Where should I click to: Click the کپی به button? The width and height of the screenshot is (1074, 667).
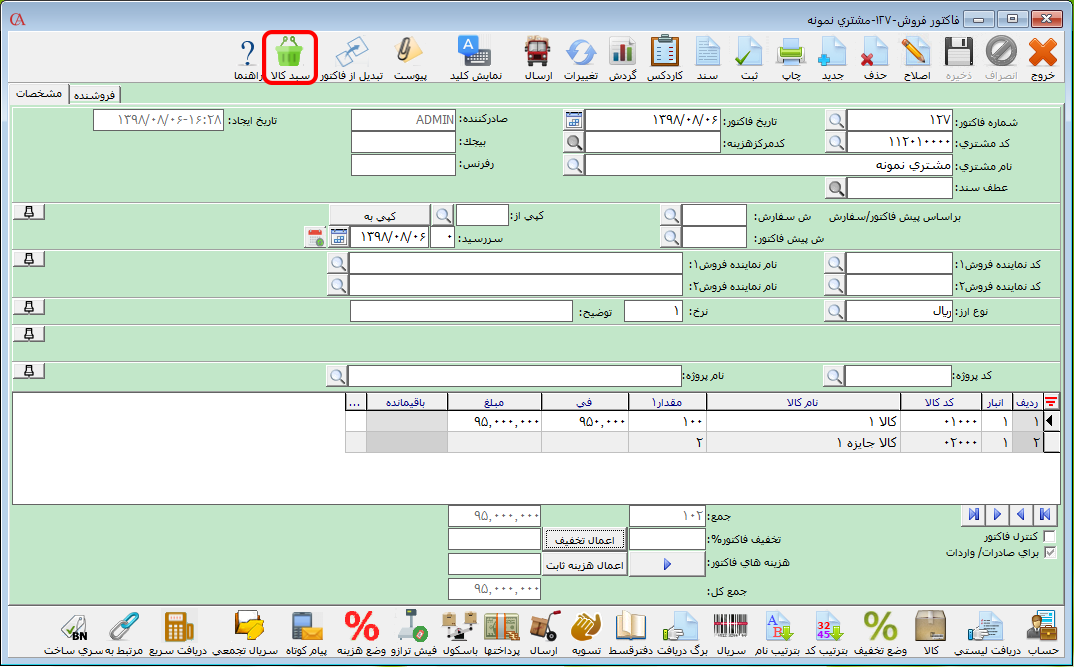pos(379,214)
